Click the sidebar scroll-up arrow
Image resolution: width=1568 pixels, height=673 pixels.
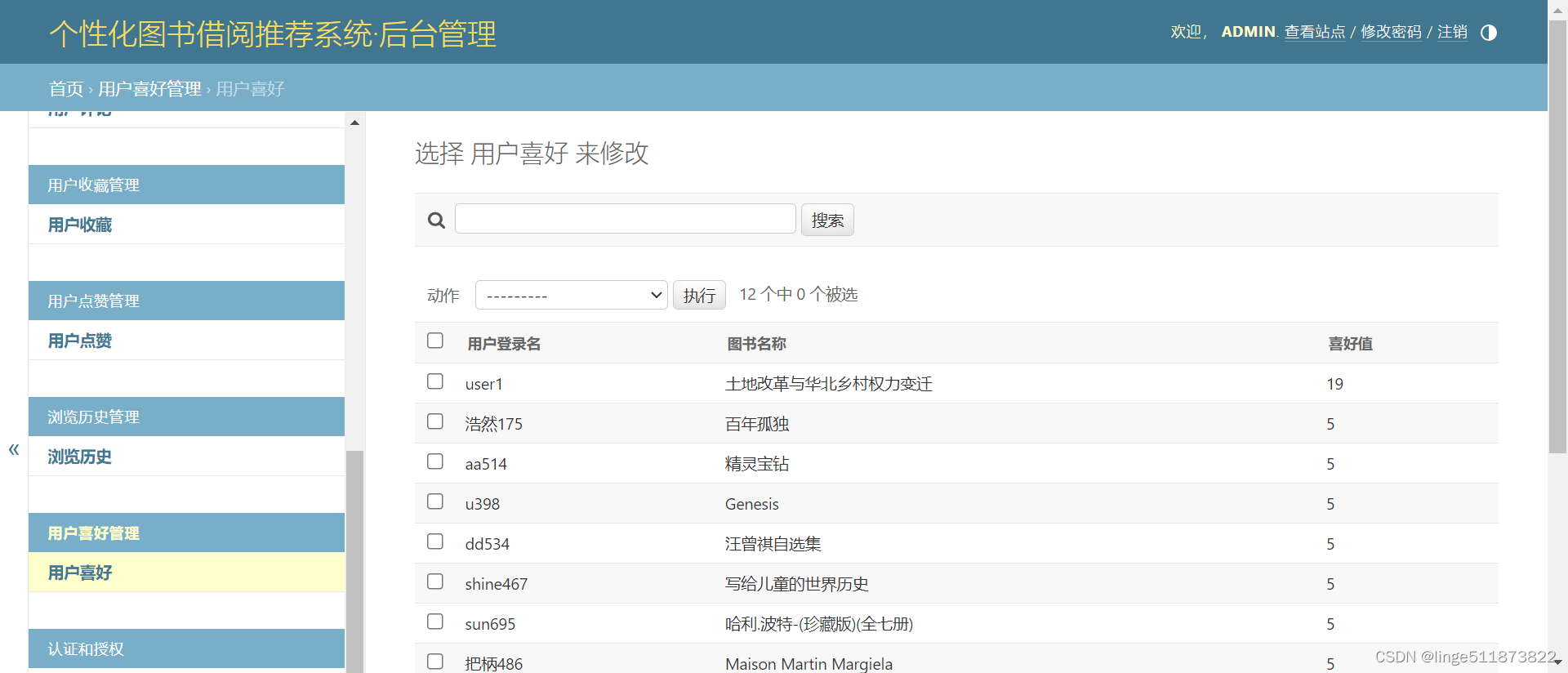(354, 123)
